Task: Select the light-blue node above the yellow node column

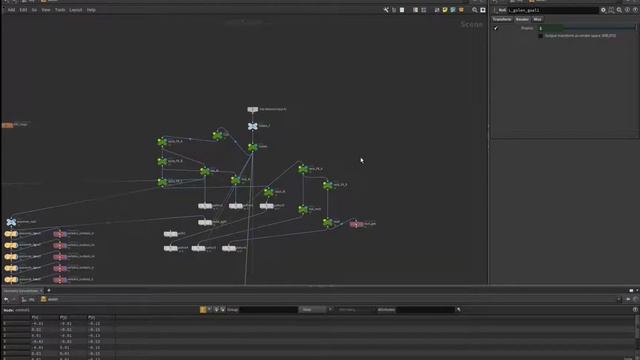Action: pos(11,222)
